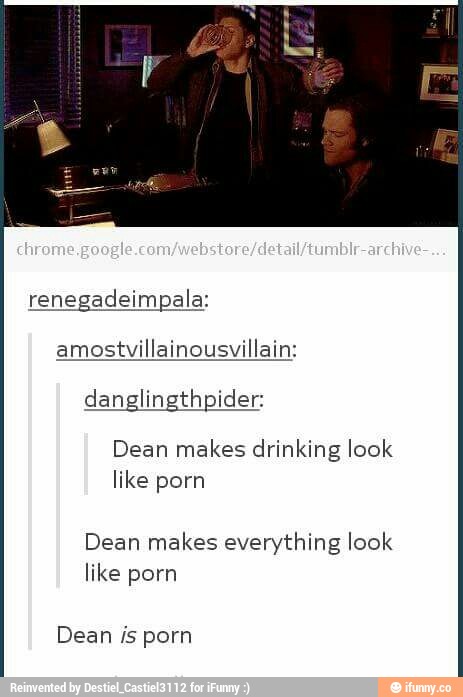Click the seated man in the image
The image size is (463, 697).
coord(351,156)
